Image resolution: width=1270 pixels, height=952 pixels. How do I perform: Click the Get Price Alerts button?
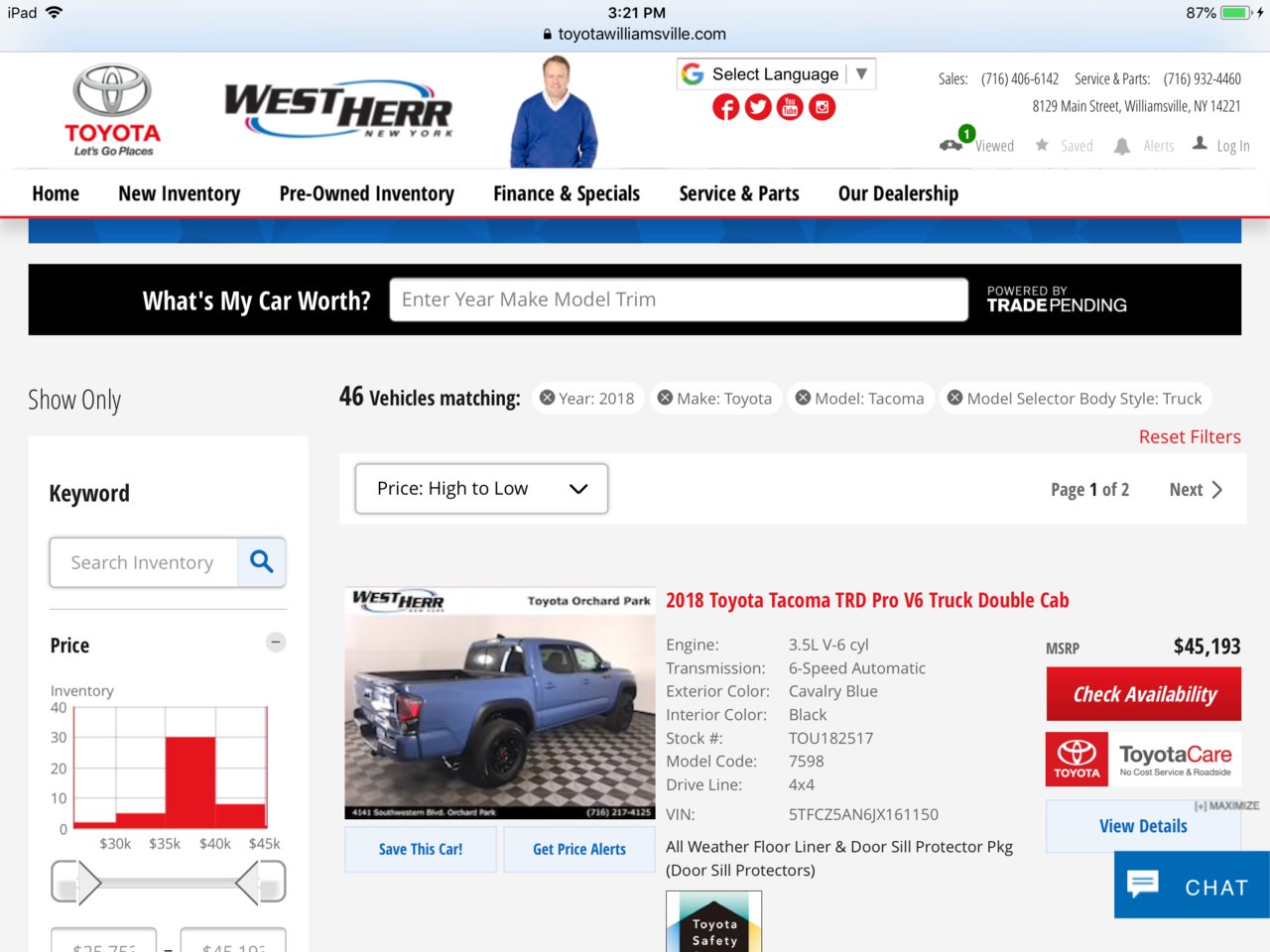(579, 849)
